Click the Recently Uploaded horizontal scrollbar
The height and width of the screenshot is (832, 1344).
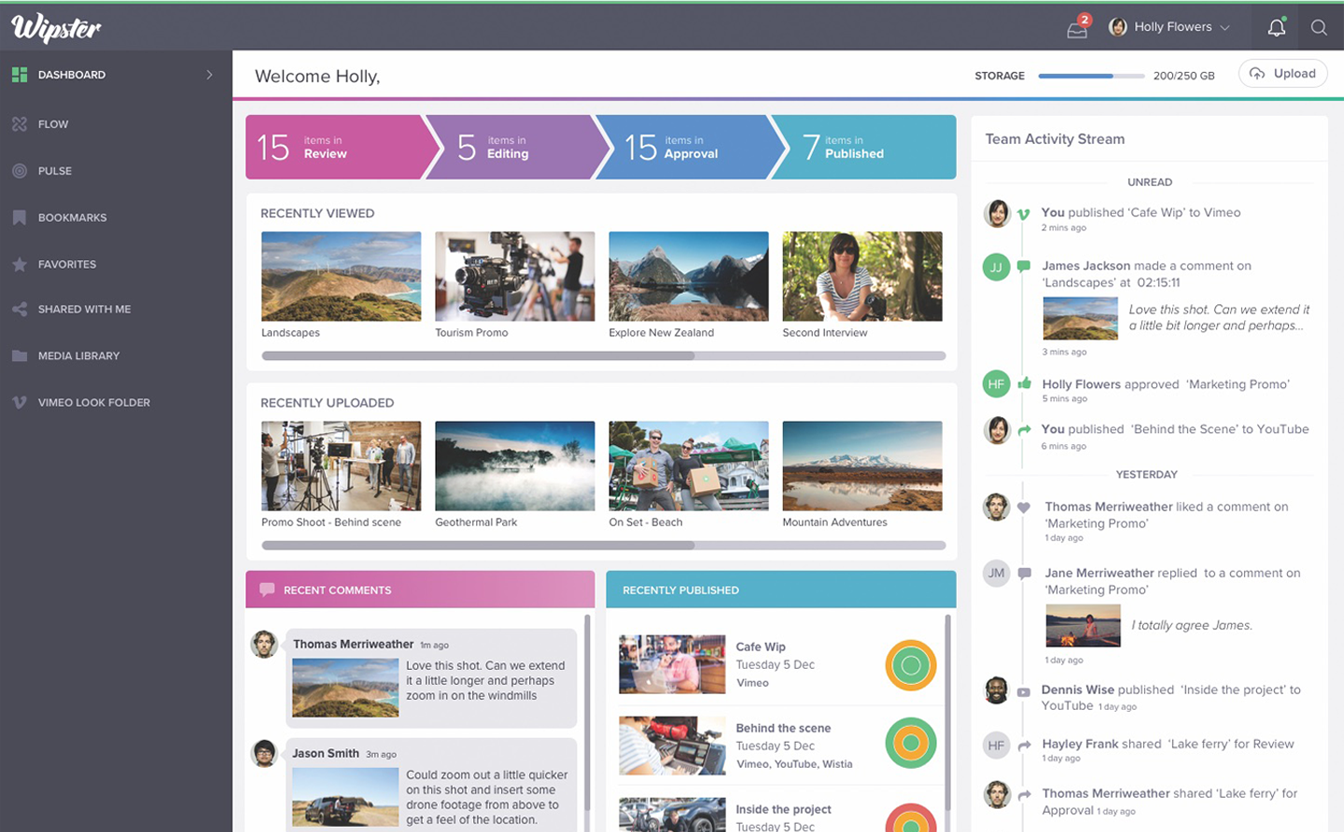point(603,546)
